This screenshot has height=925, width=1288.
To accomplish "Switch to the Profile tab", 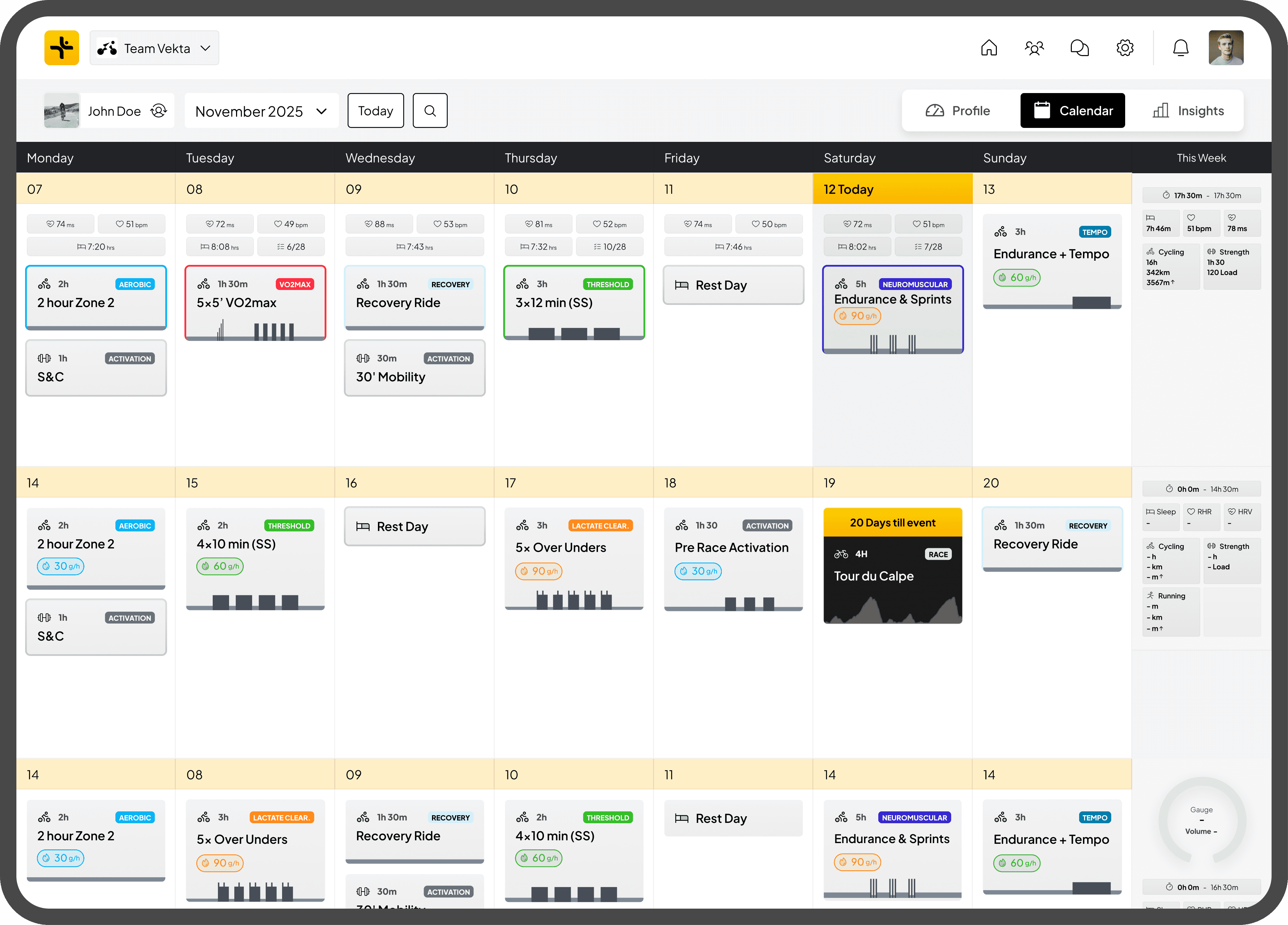I will click(958, 111).
